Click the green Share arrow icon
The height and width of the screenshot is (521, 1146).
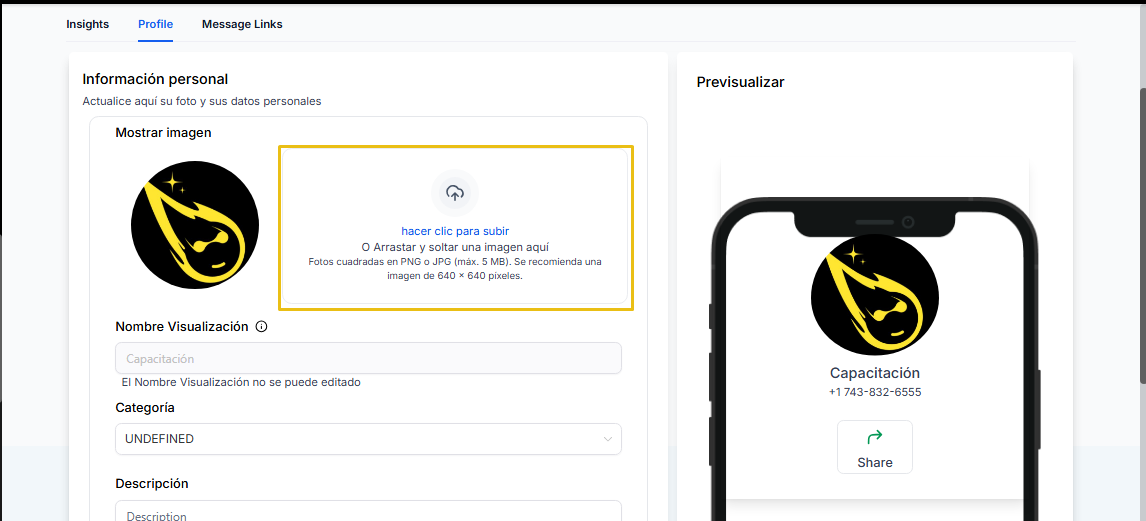click(x=875, y=437)
